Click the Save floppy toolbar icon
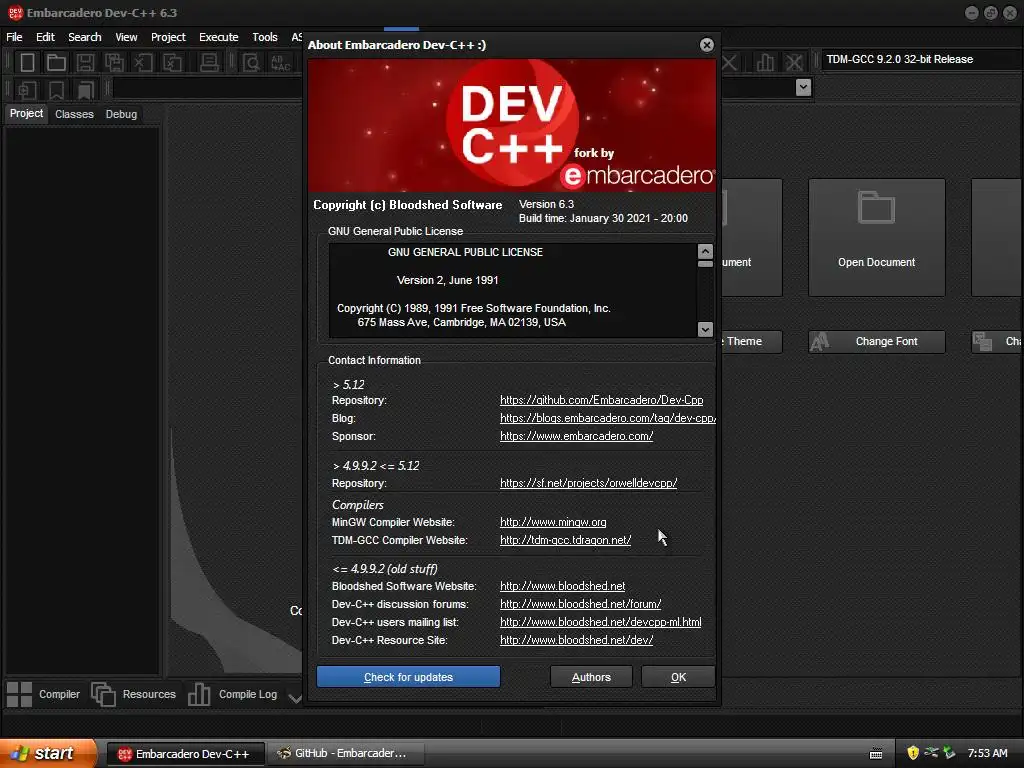Viewport: 1024px width, 768px height. (85, 63)
